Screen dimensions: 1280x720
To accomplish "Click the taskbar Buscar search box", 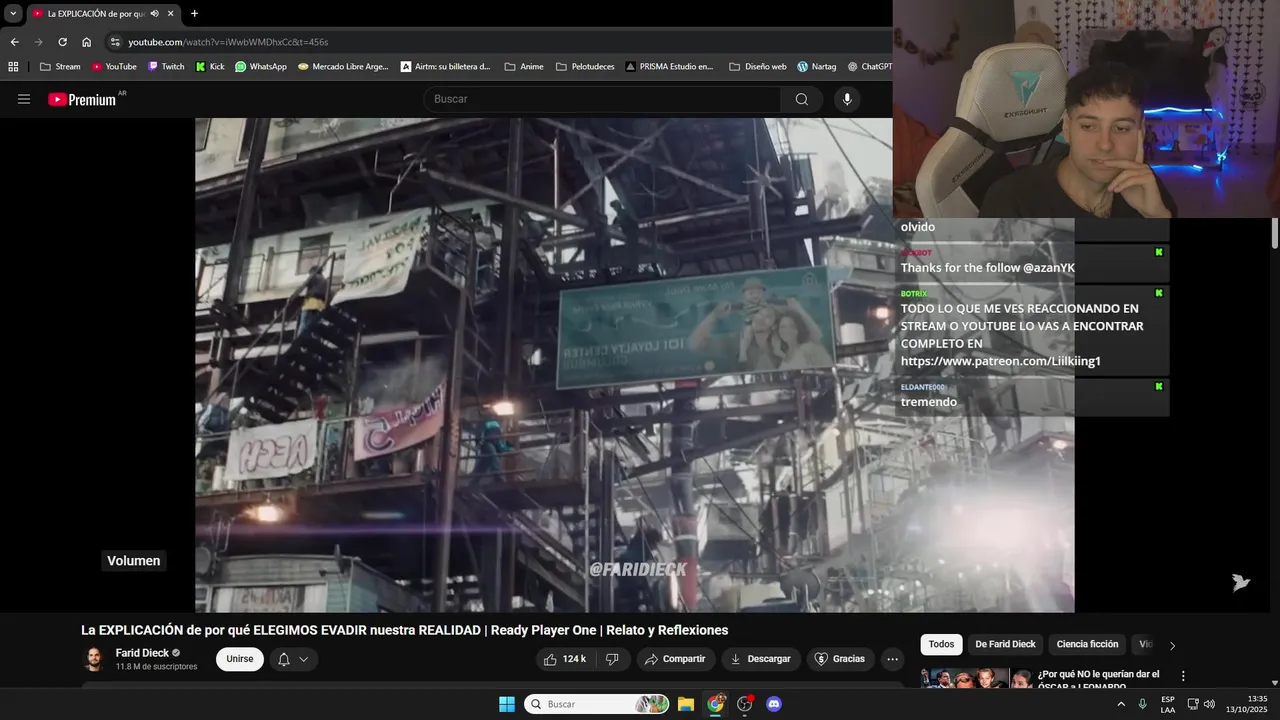I will 597,704.
